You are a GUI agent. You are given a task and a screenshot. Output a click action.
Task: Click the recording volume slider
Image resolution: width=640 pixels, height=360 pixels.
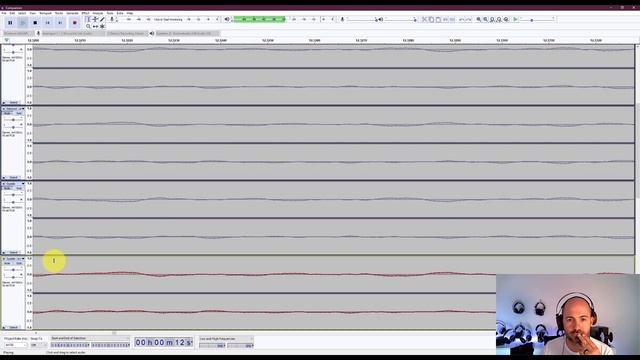[x=362, y=19]
